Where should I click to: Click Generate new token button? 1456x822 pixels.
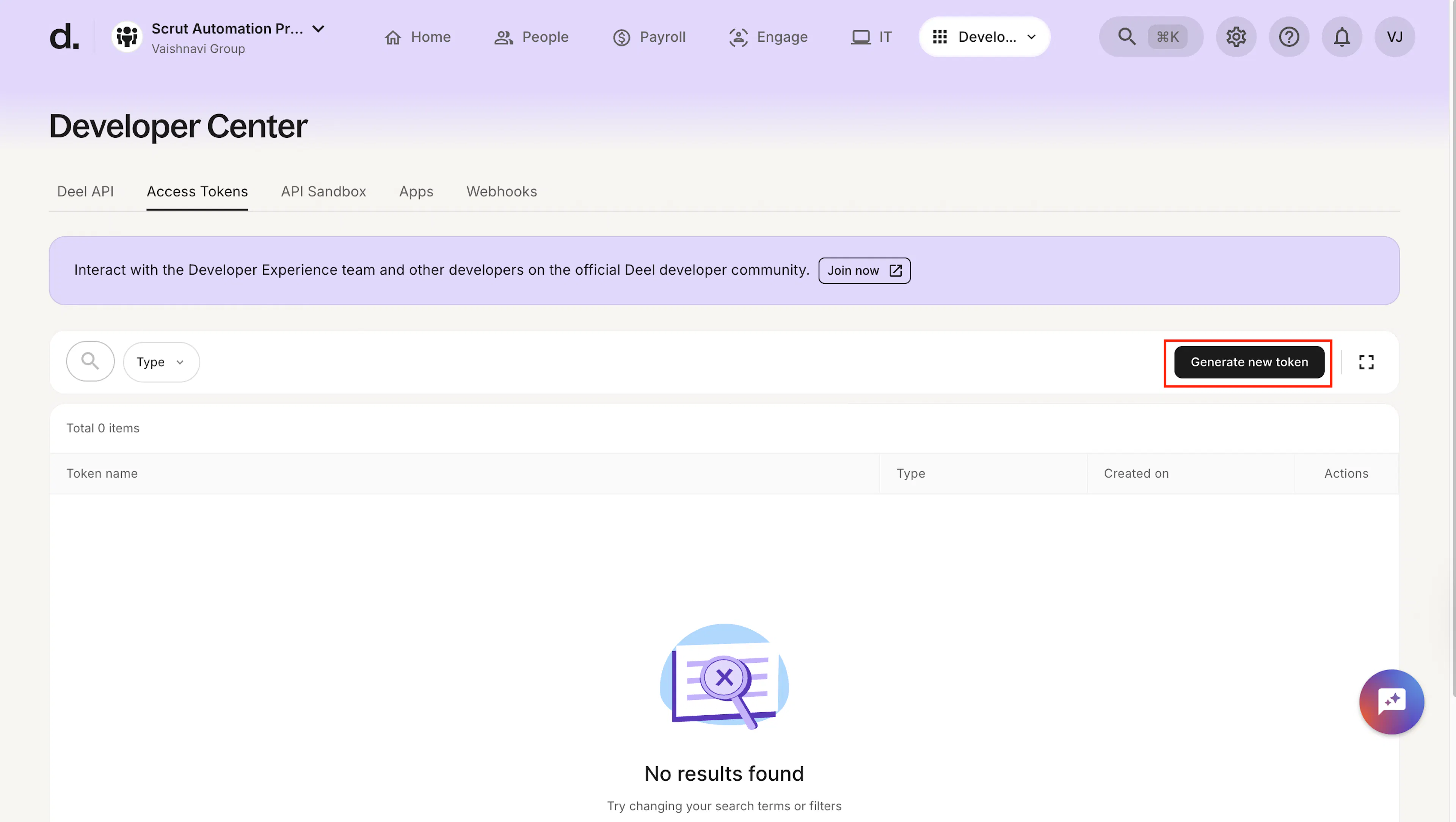pyautogui.click(x=1249, y=362)
